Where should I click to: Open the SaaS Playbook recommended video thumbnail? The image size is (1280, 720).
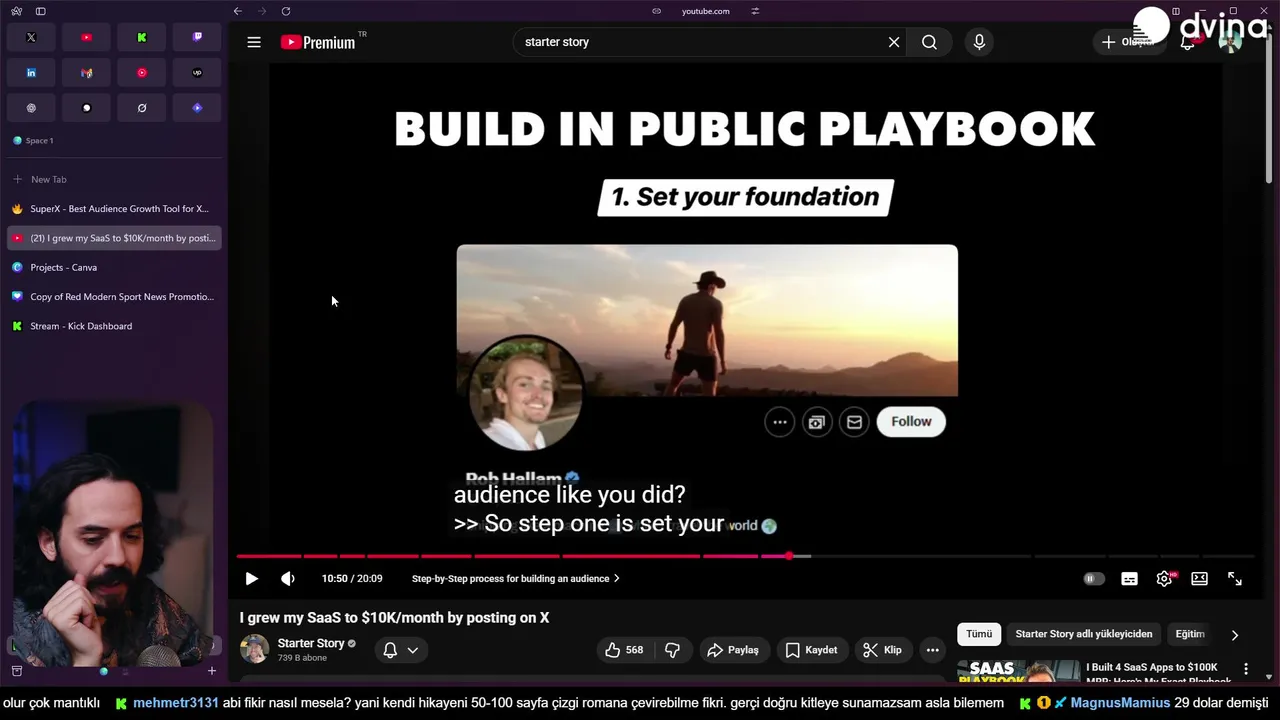click(1018, 671)
